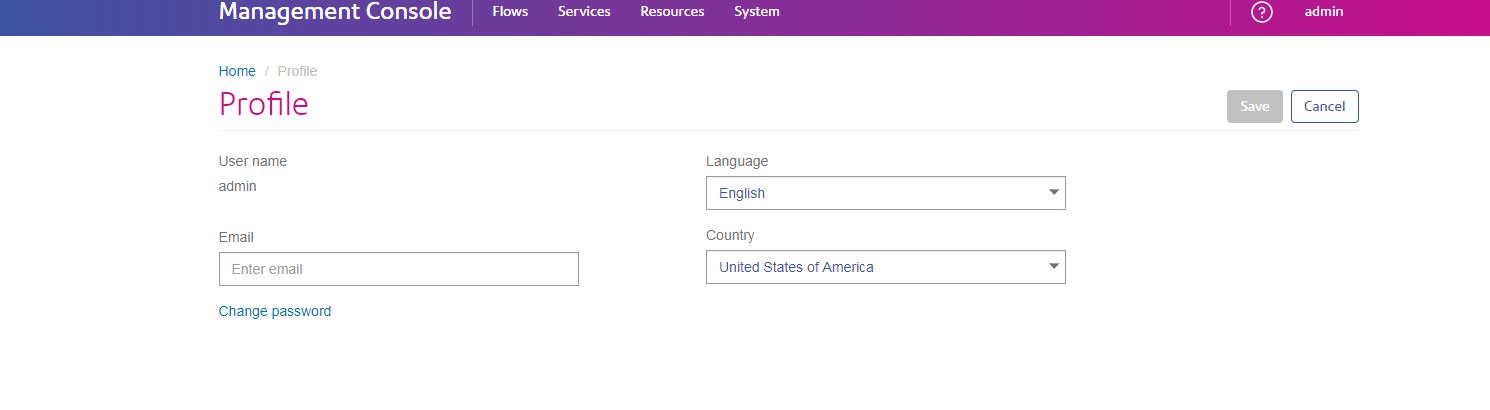Focus the Enter email input field
This screenshot has width=1490, height=410.
pos(399,269)
